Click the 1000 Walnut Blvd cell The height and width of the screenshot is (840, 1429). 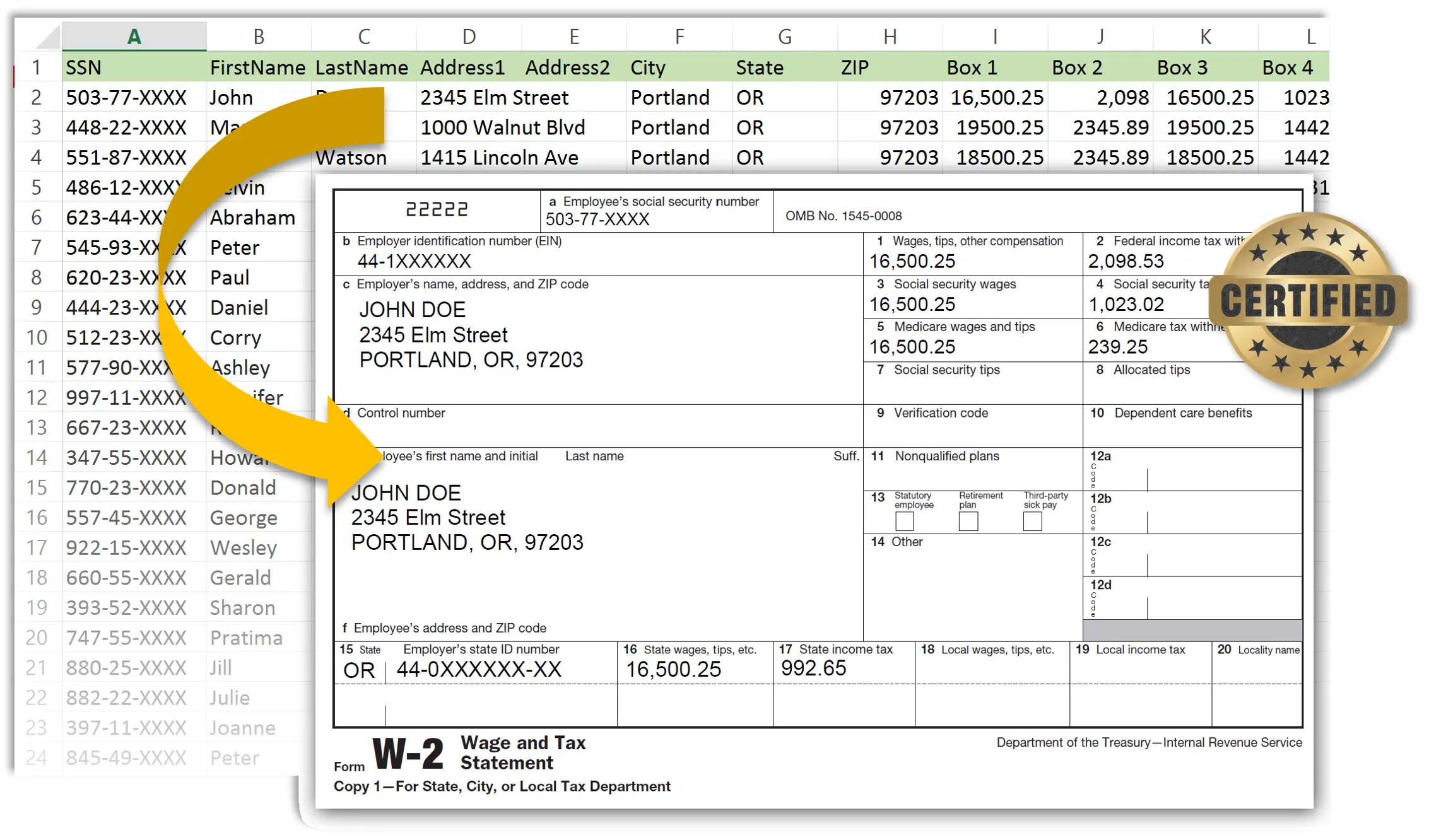(x=503, y=127)
